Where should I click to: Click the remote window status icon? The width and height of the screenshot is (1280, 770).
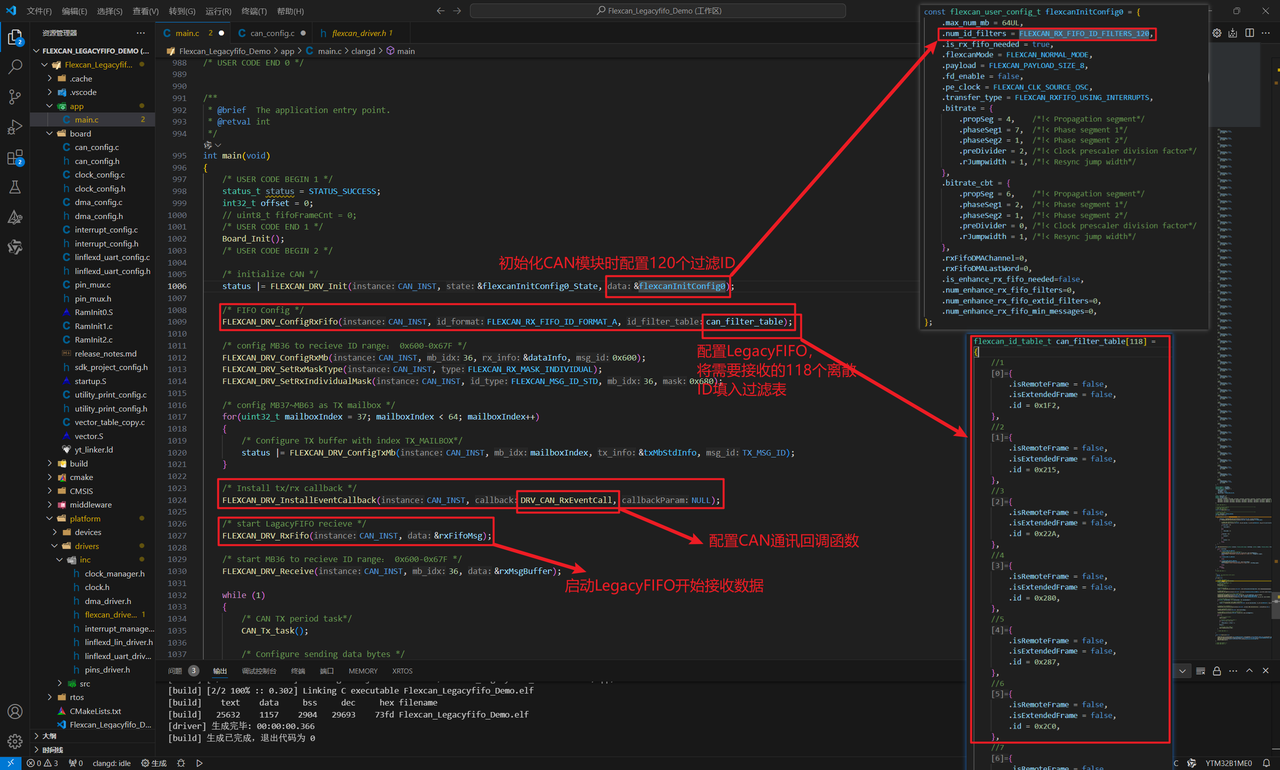click(x=10, y=763)
